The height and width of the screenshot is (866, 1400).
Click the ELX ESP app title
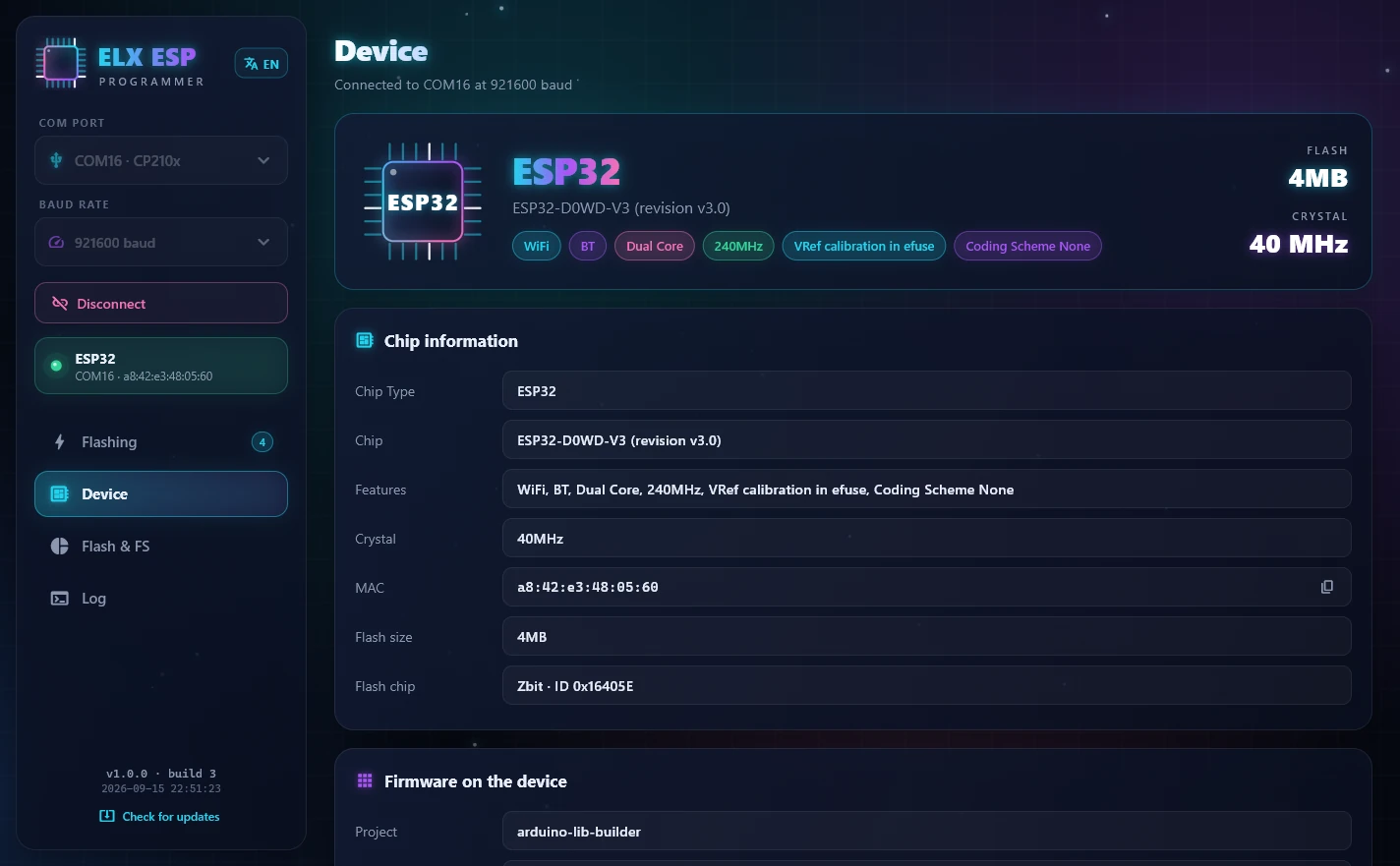[x=147, y=57]
